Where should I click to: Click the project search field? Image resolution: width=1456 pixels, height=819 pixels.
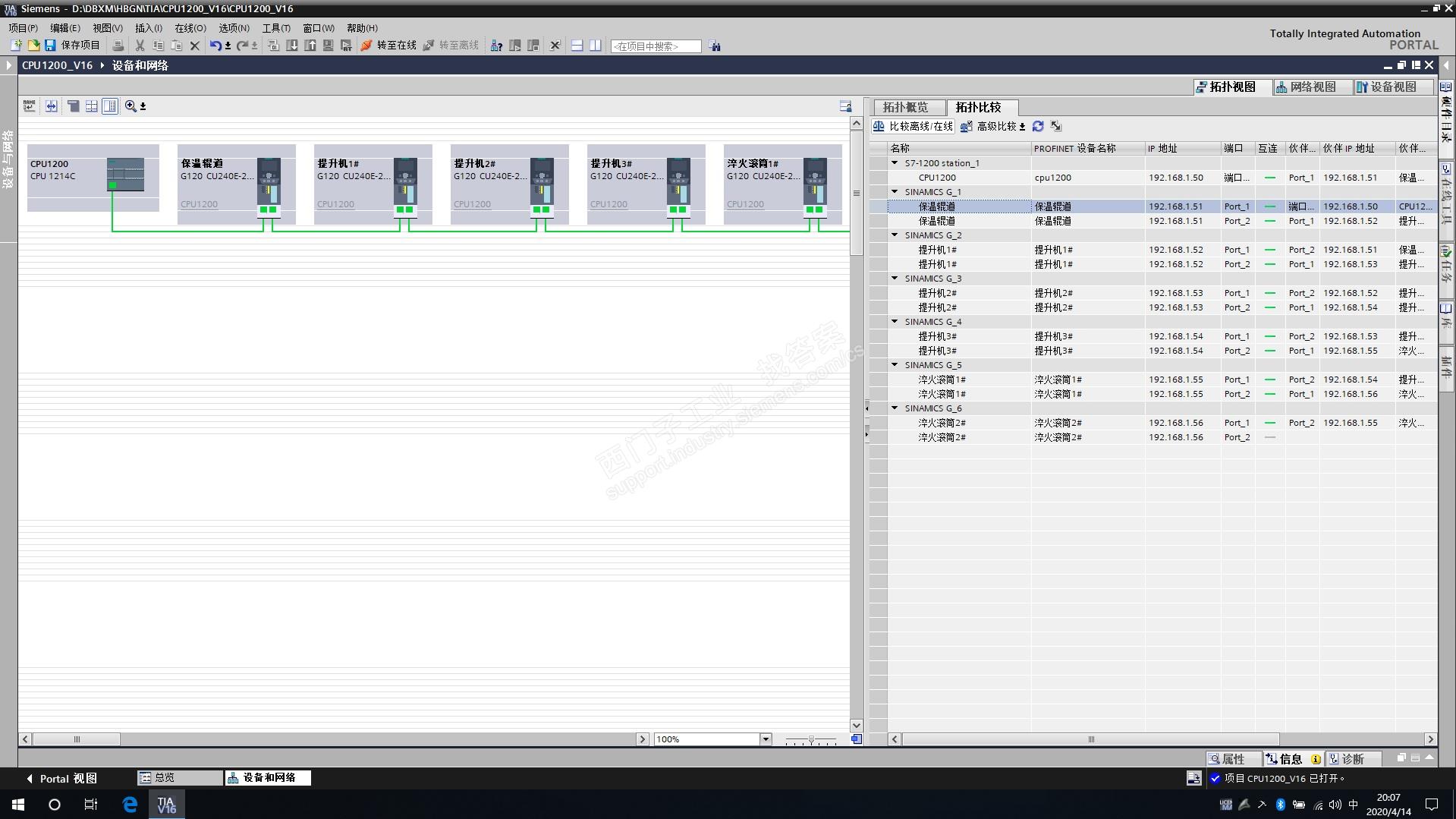(x=656, y=46)
